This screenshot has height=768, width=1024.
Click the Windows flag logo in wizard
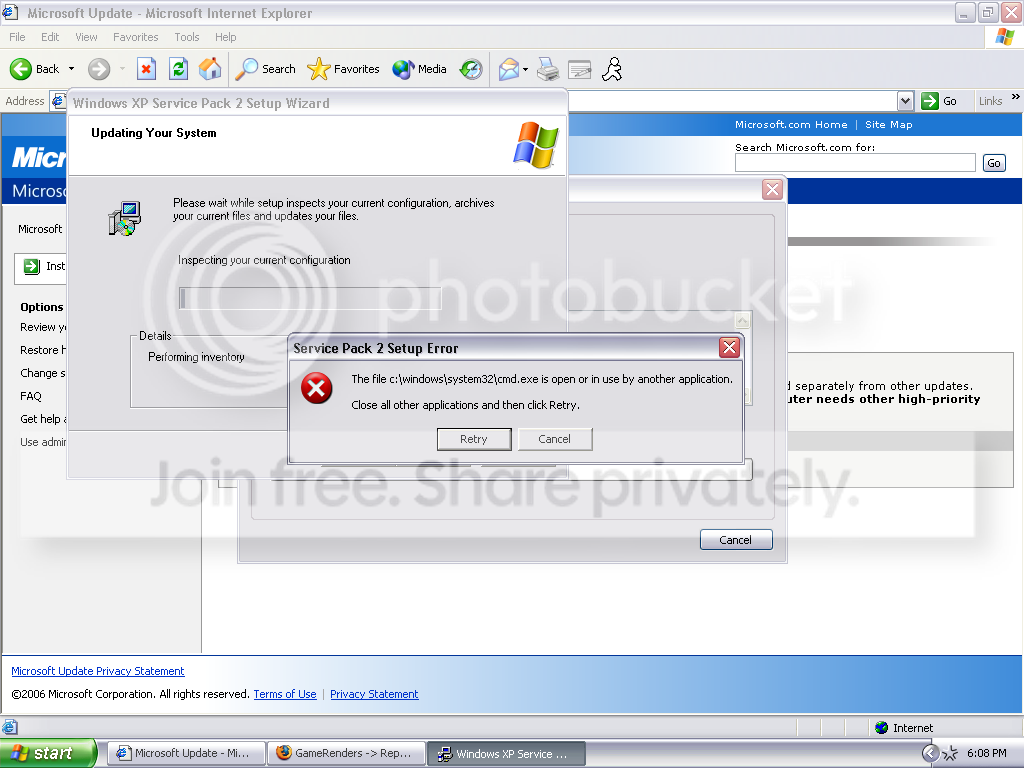tap(536, 144)
